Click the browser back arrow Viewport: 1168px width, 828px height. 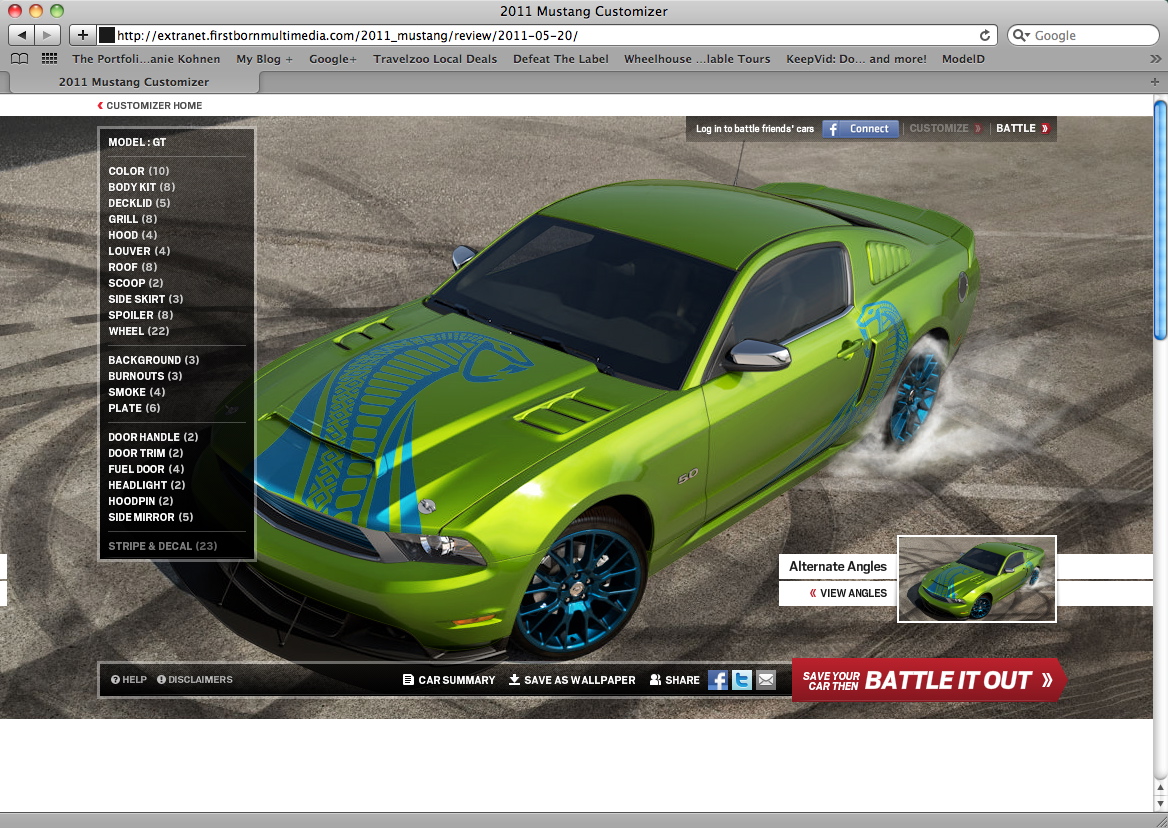click(x=22, y=35)
